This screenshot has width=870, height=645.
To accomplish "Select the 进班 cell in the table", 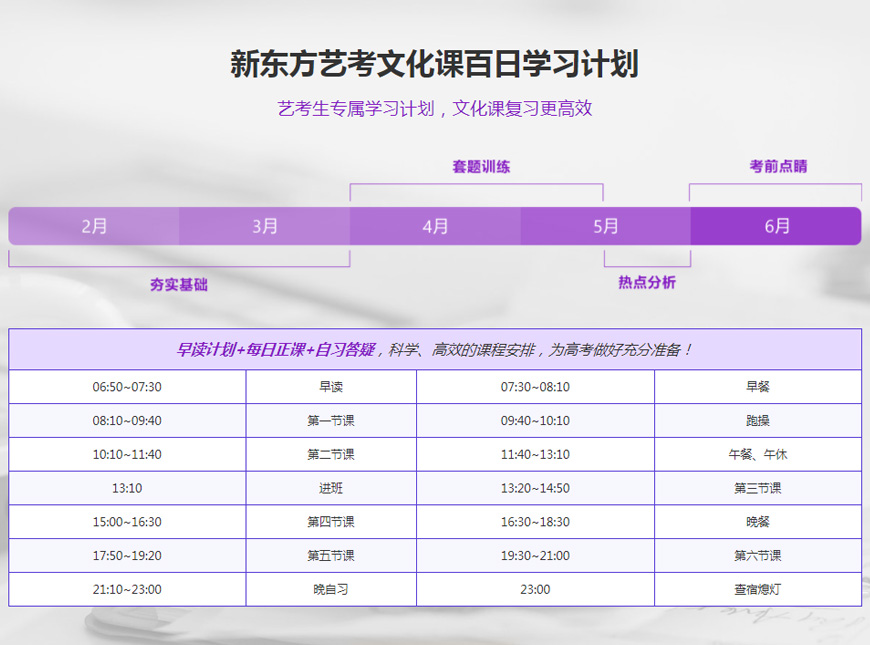I will 330,488.
